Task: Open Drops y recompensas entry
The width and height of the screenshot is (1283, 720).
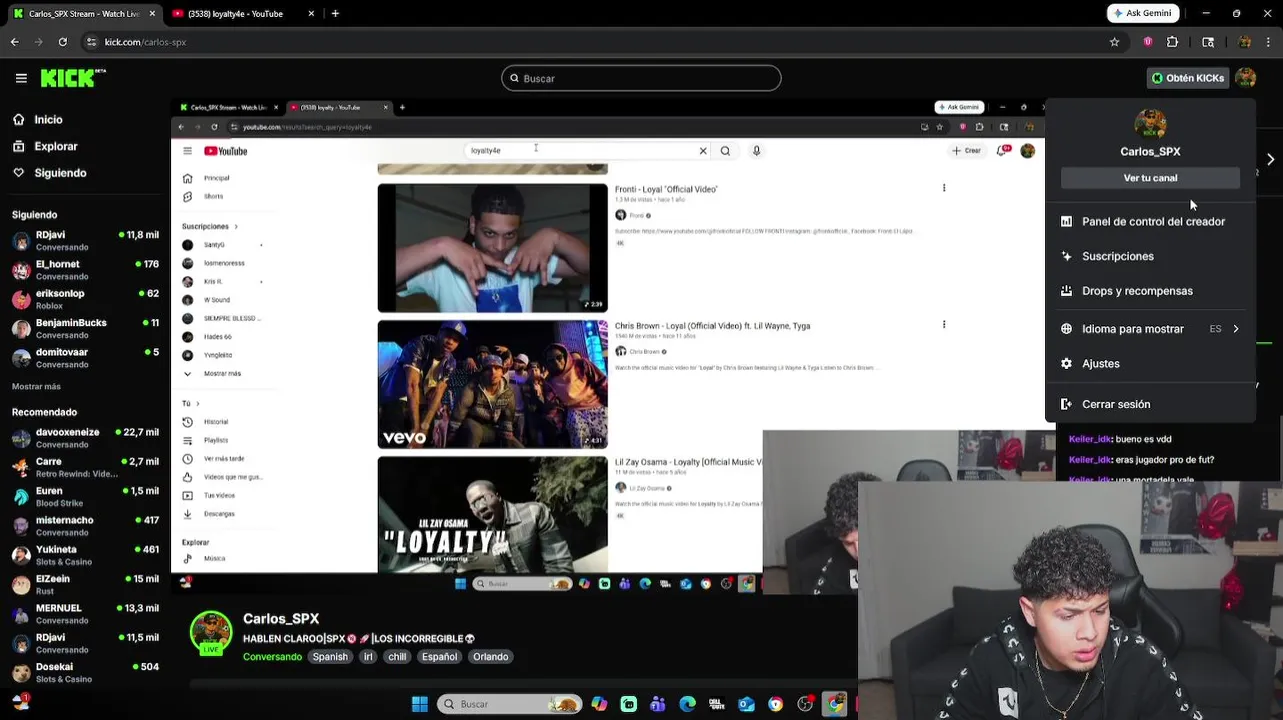Action: click(x=1150, y=291)
